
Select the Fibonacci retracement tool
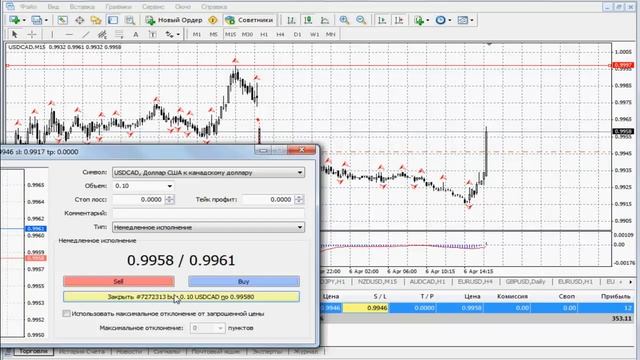(119, 34)
